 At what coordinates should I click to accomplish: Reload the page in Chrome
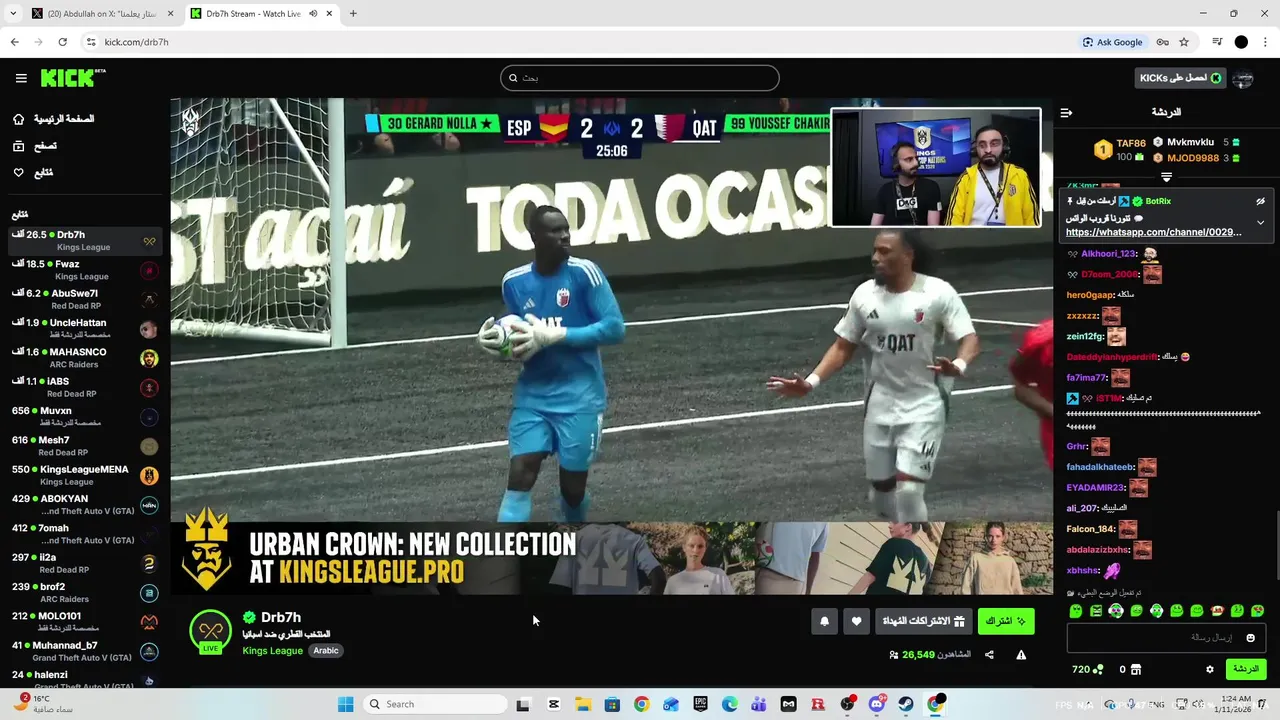pos(62,42)
